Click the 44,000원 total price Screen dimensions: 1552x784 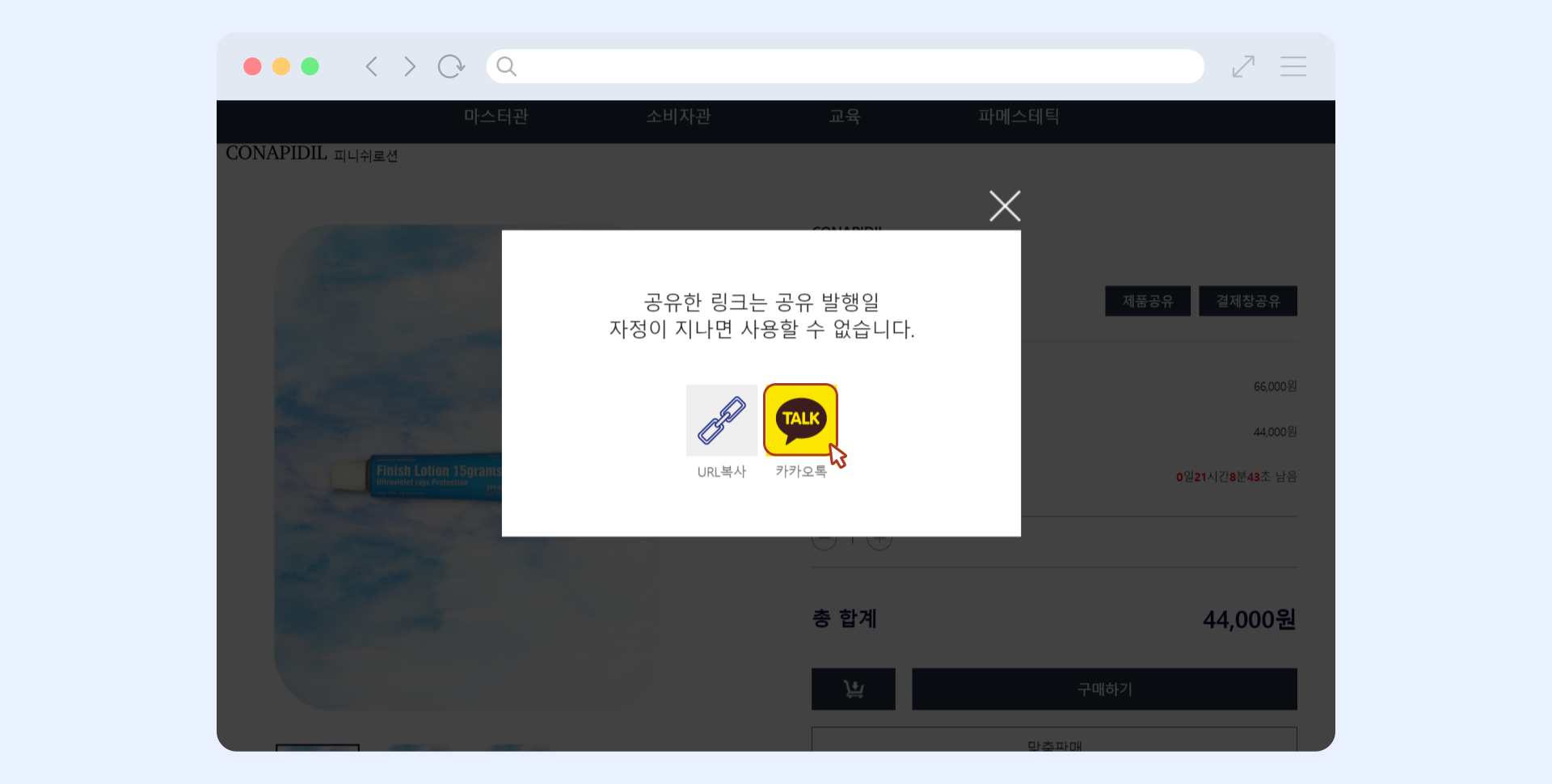[x=1249, y=619]
